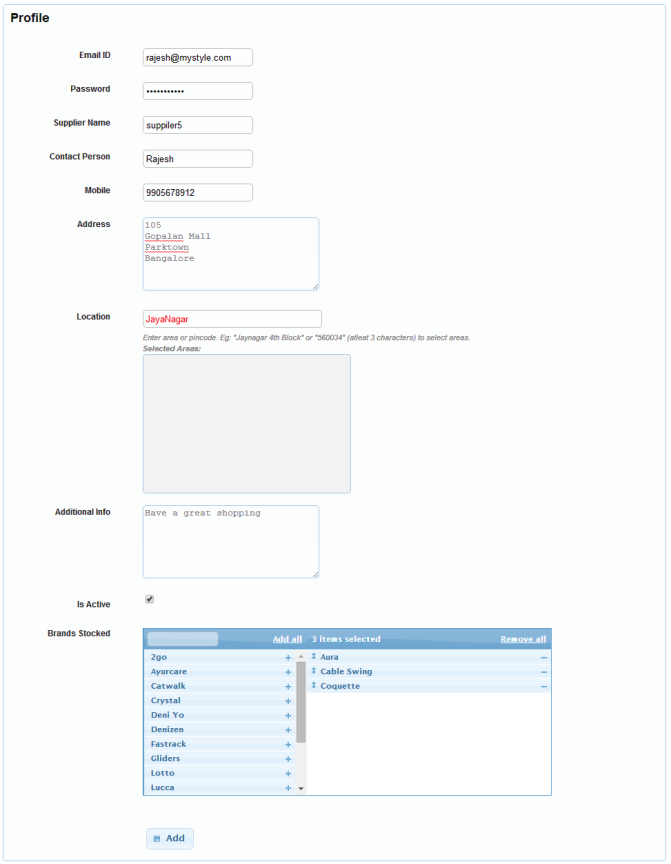Image resolution: width=671 pixels, height=864 pixels.
Task: Click brand list scrollbar up arrow
Action: point(301,656)
